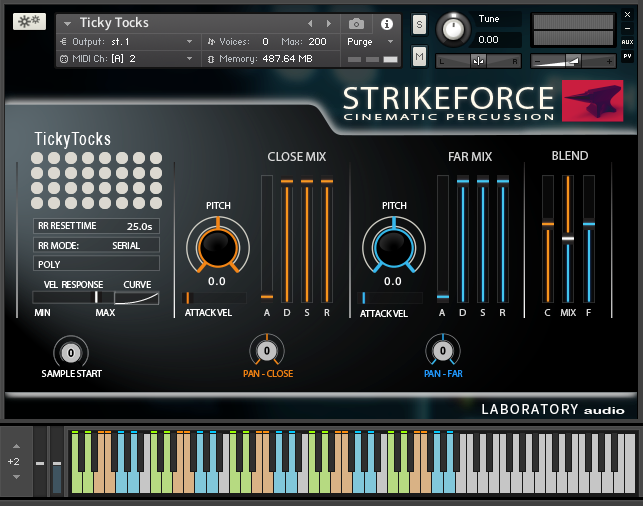Adjust Far Mix Release (R) fader
This screenshot has height=506, width=643.
coord(503,181)
